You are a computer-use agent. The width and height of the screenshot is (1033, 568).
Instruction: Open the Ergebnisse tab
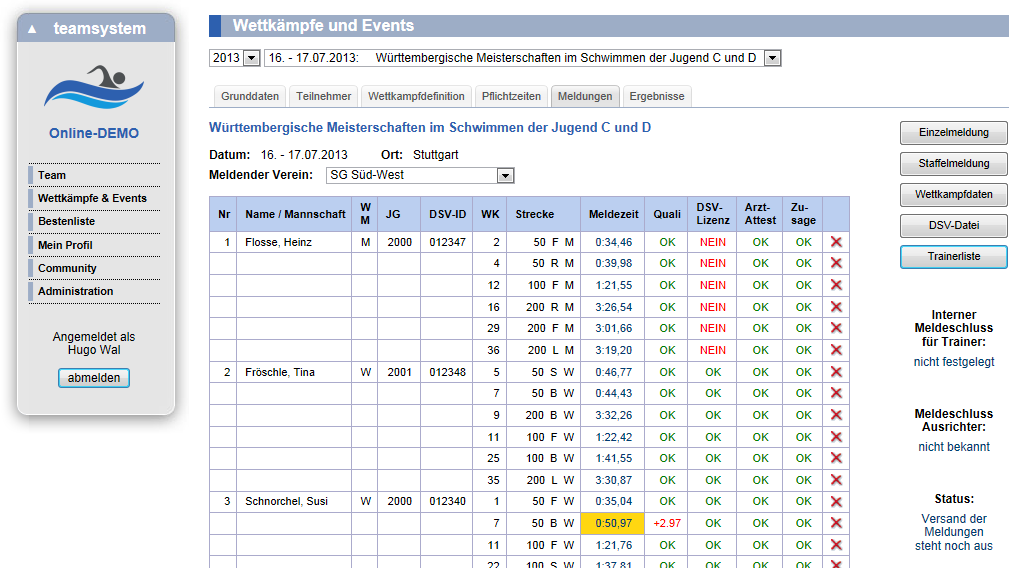[x=657, y=96]
